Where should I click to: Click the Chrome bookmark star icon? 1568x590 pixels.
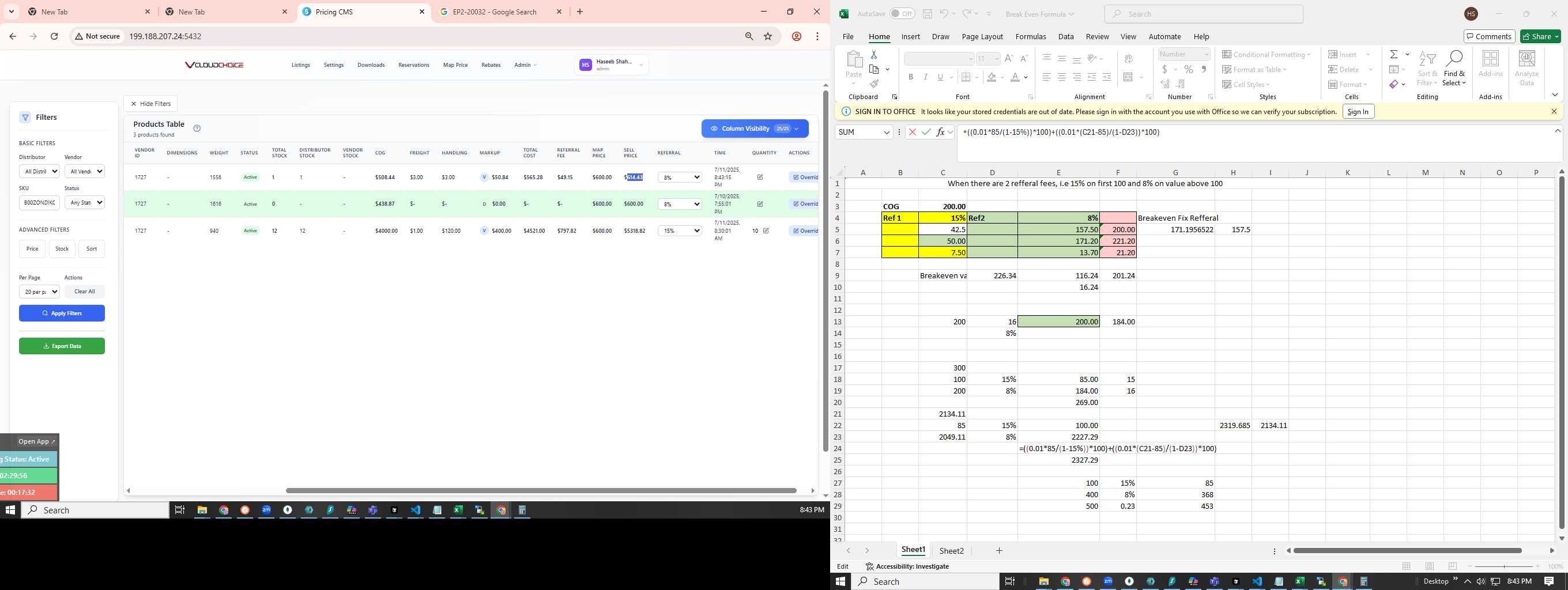(768, 36)
